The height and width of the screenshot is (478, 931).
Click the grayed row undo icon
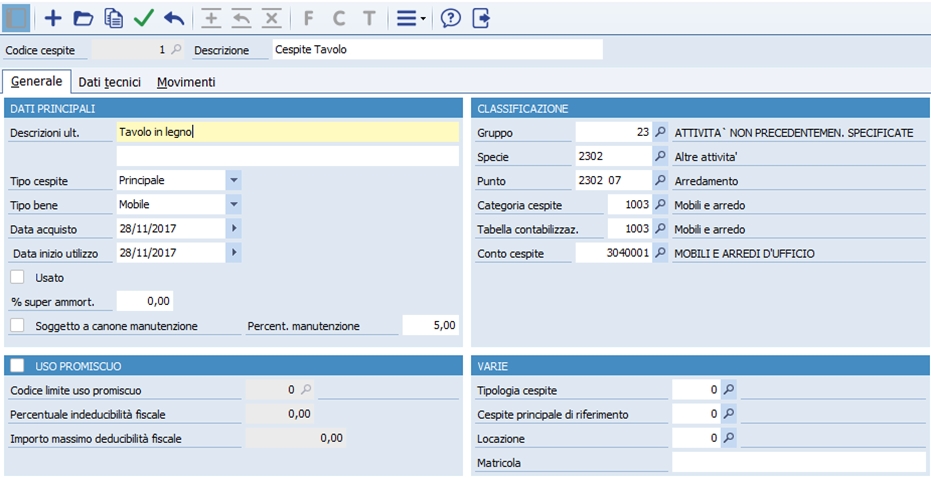coord(241,18)
